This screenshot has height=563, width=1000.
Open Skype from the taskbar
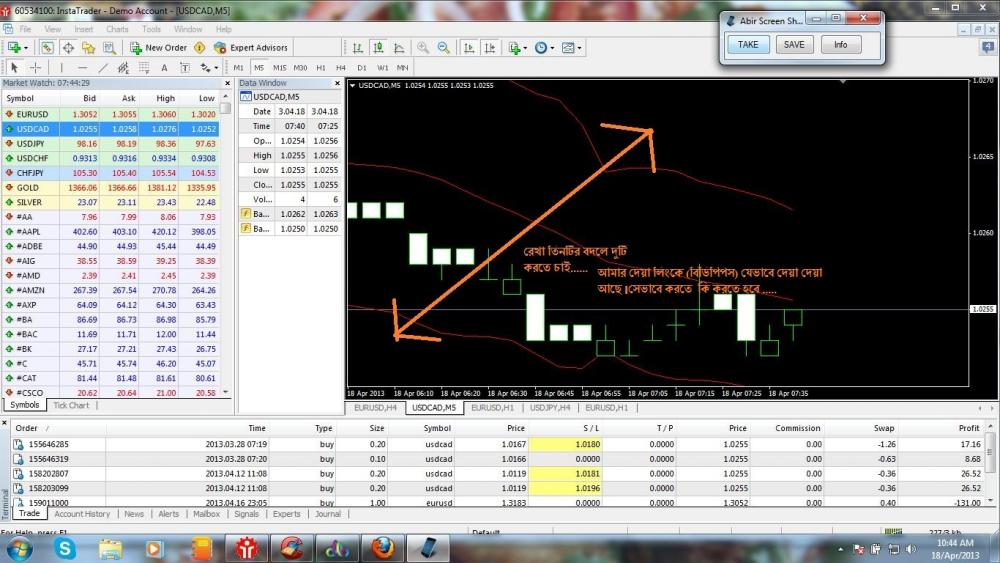(x=64, y=548)
